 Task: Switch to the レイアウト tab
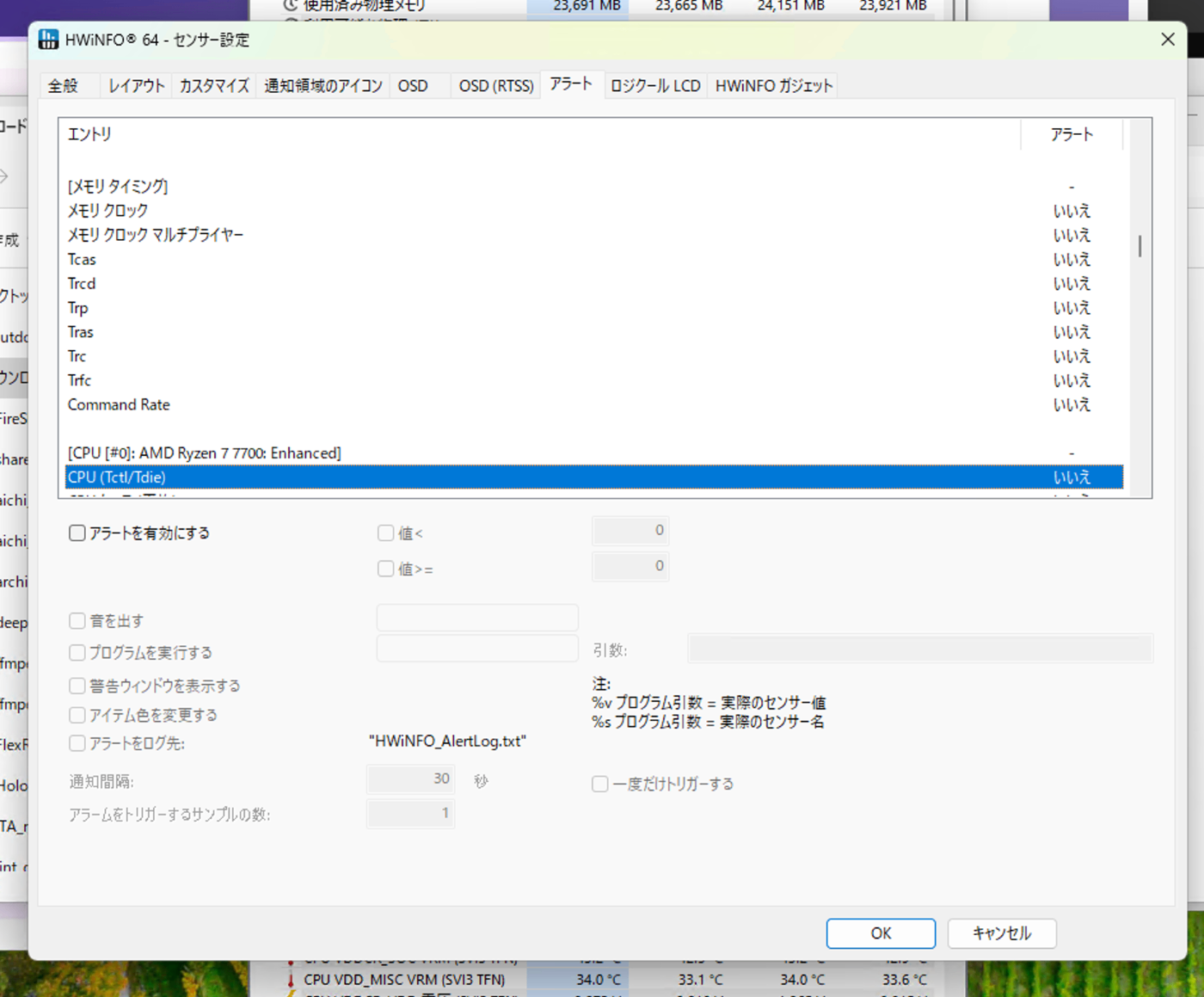136,85
